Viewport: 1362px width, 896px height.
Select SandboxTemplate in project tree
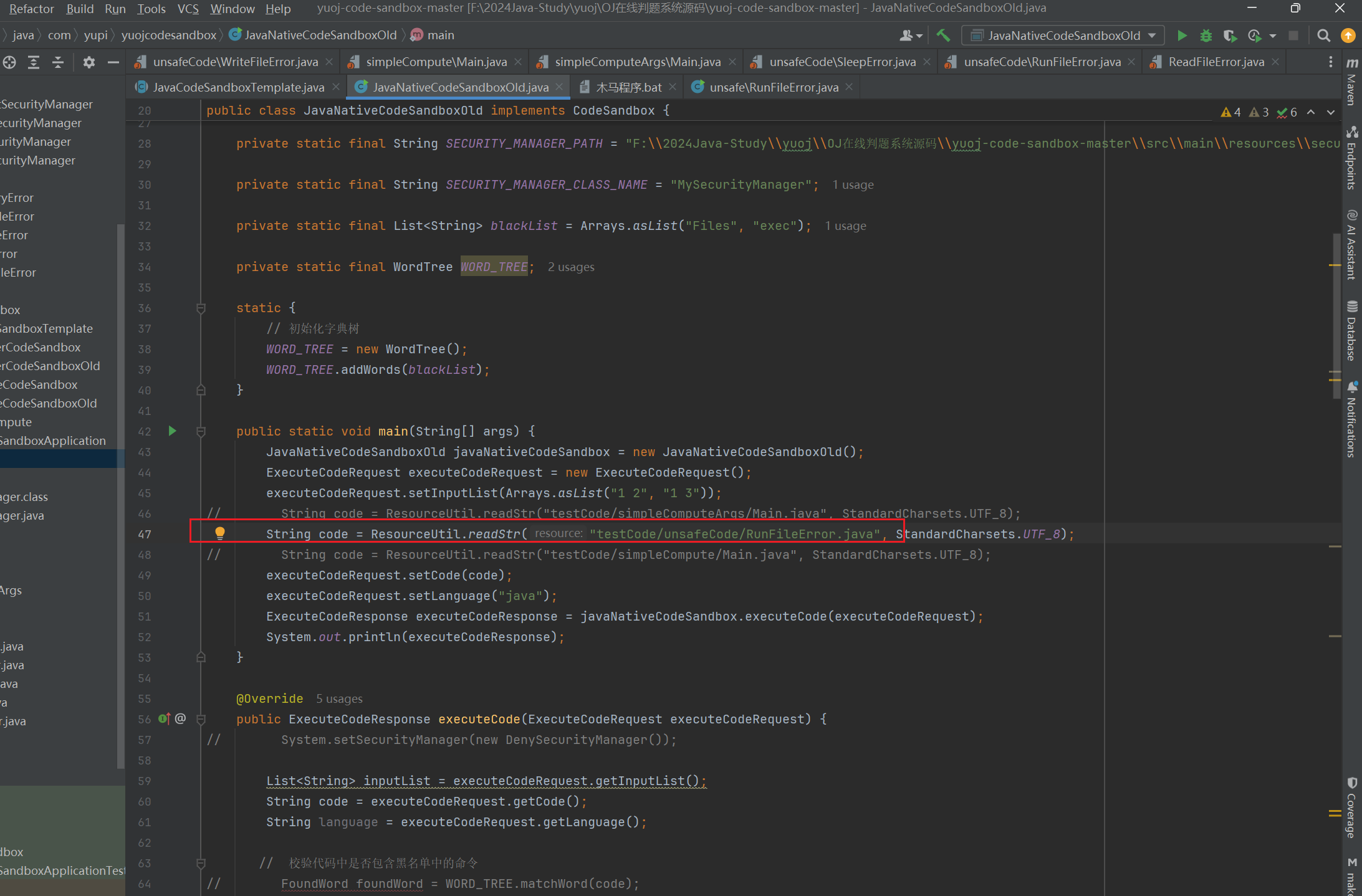(x=47, y=328)
